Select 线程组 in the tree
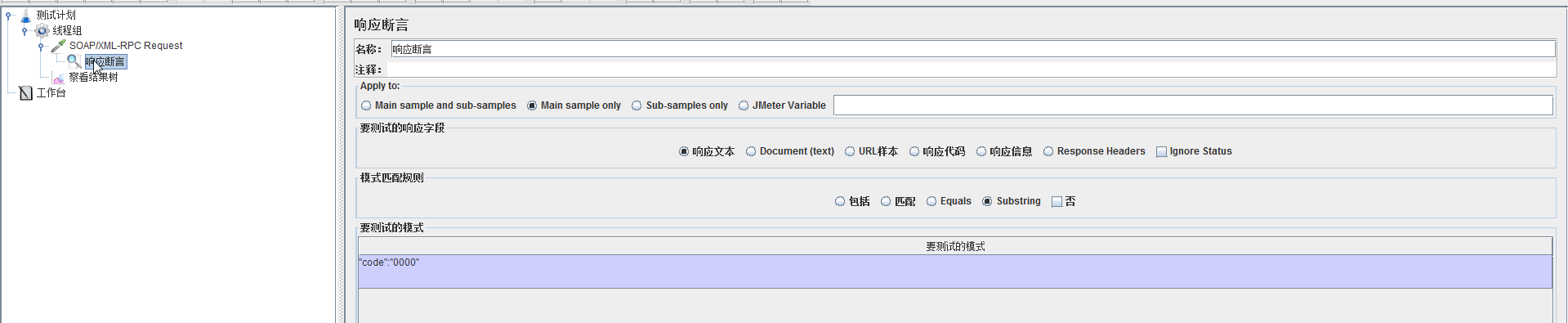1568x323 pixels. pyautogui.click(x=67, y=31)
